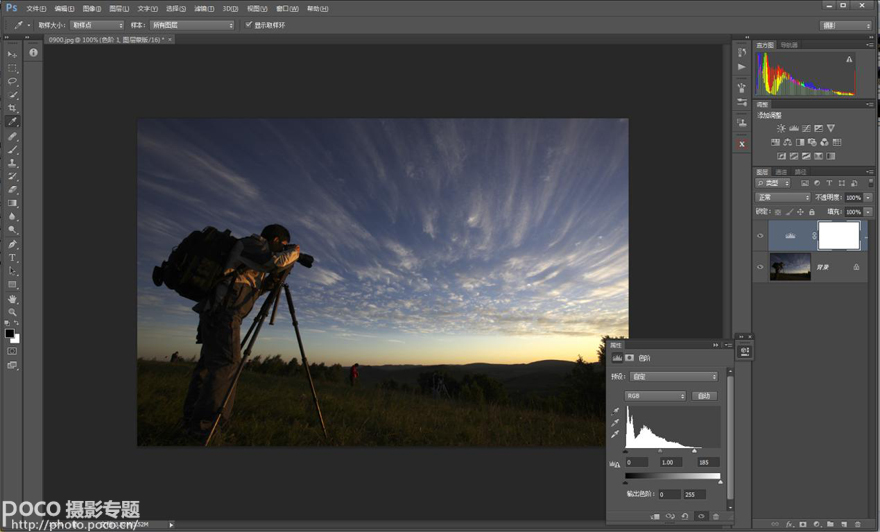Switch to the Navigator tab beside Histogram
This screenshot has width=880, height=532.
(x=789, y=45)
